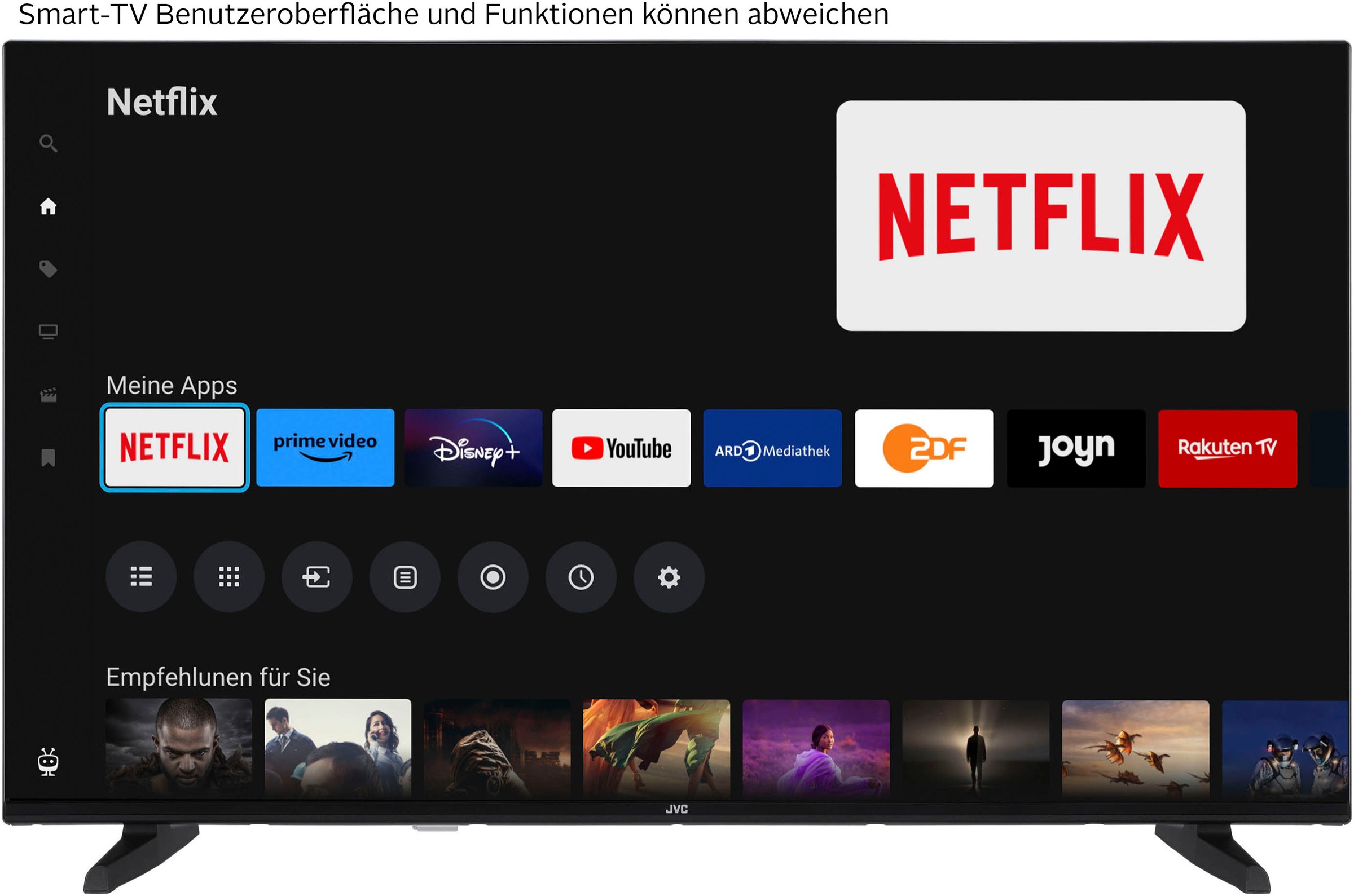Select the bald man recommendation thumbnail
Screen dimensions: 1354x896
click(x=179, y=749)
